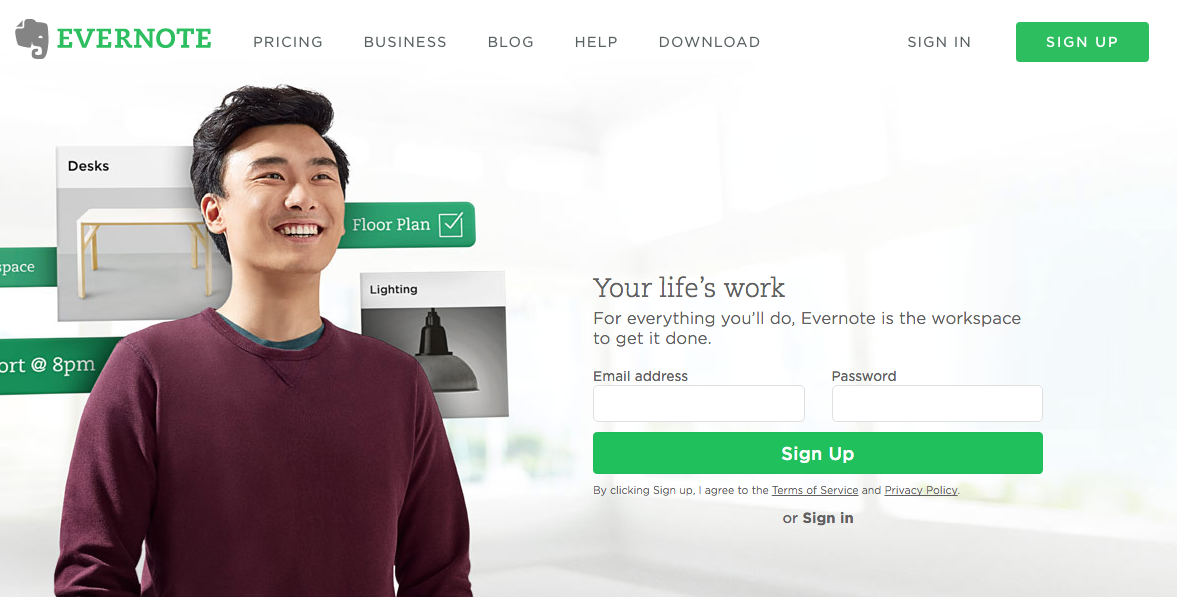The height and width of the screenshot is (597, 1177).
Task: Click the green Sign Up header button
Action: (1082, 42)
